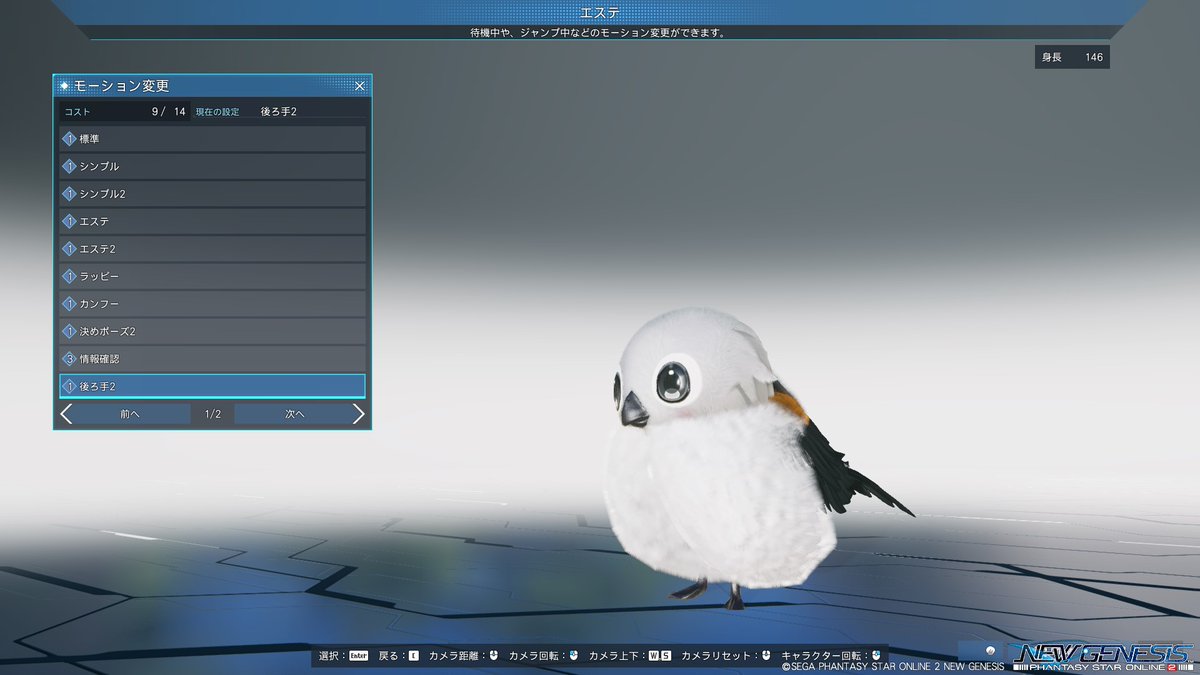
Task: Pick the カンフー motion
Action: (x=212, y=303)
